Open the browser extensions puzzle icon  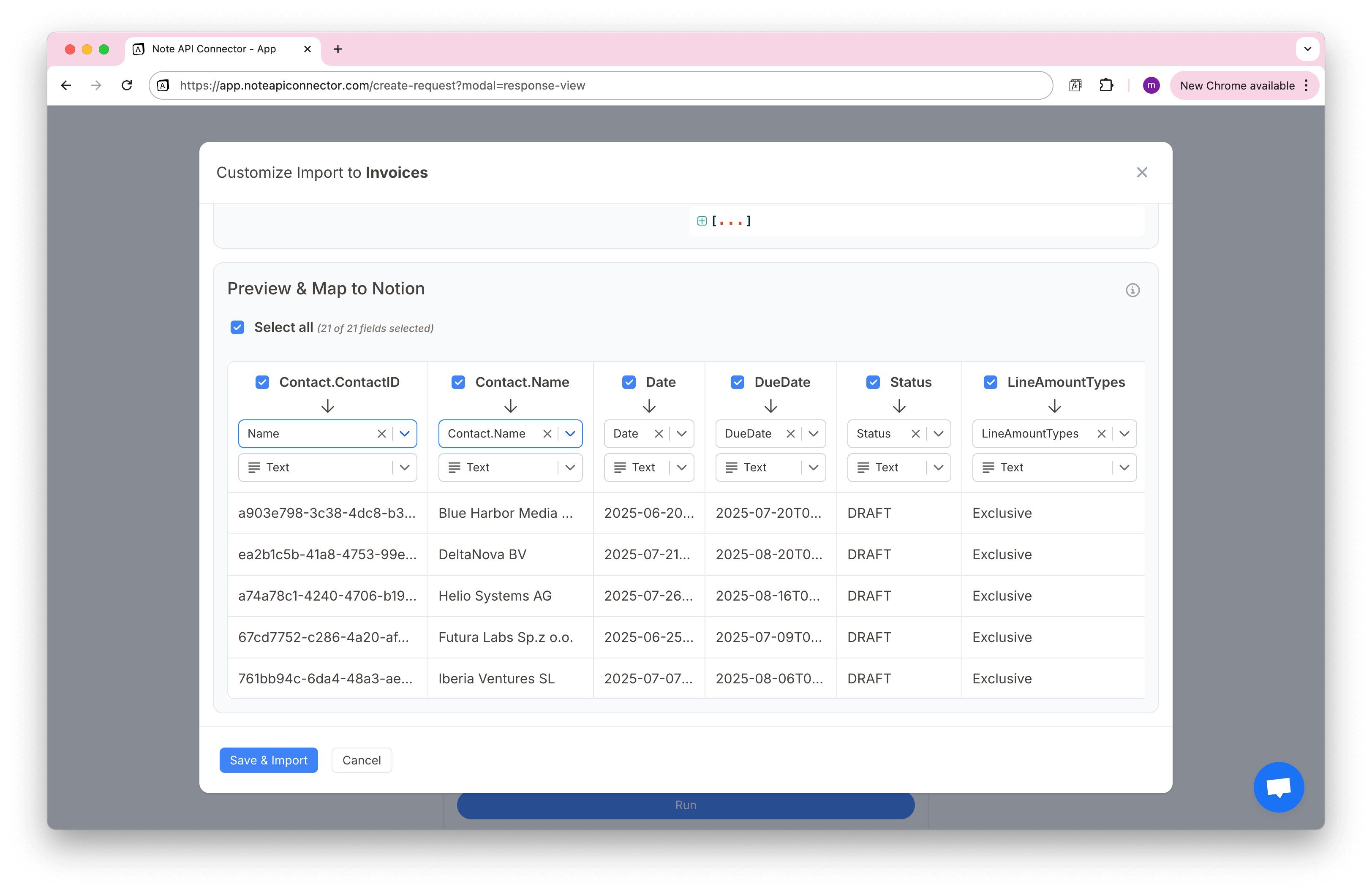1105,85
